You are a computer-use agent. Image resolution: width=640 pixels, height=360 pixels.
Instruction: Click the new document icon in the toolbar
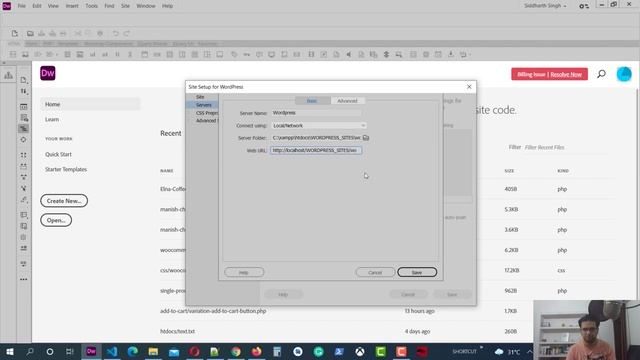(x=15, y=33)
